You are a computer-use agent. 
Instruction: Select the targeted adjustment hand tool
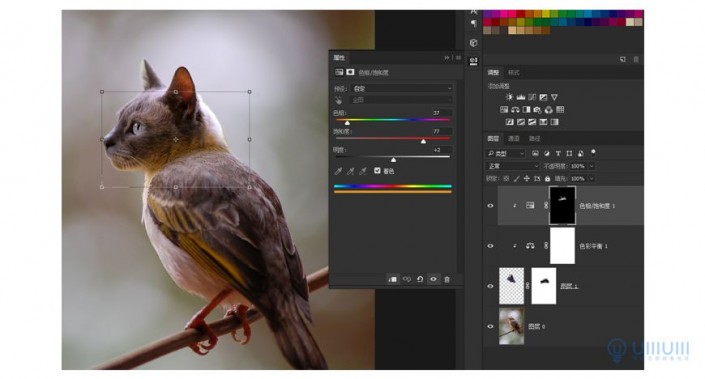click(339, 100)
